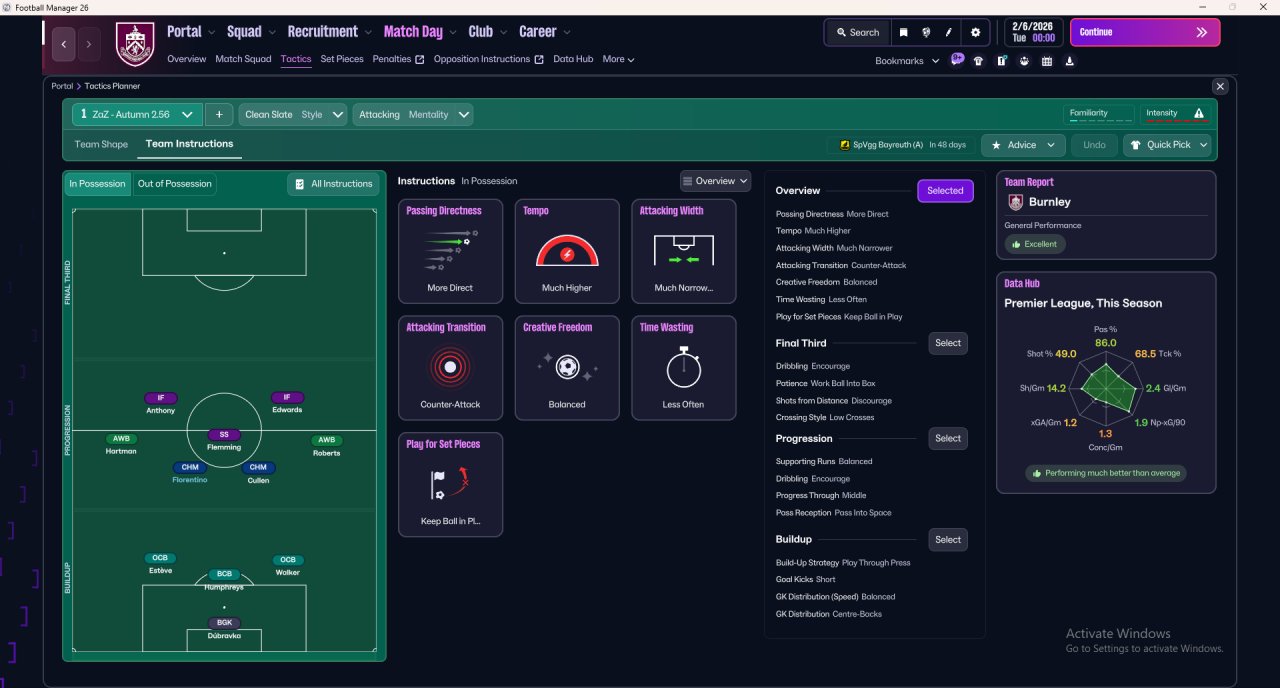Viewport: 1280px width, 688px height.
Task: Select the BGK Dúbravka player on pitch
Action: (224, 629)
